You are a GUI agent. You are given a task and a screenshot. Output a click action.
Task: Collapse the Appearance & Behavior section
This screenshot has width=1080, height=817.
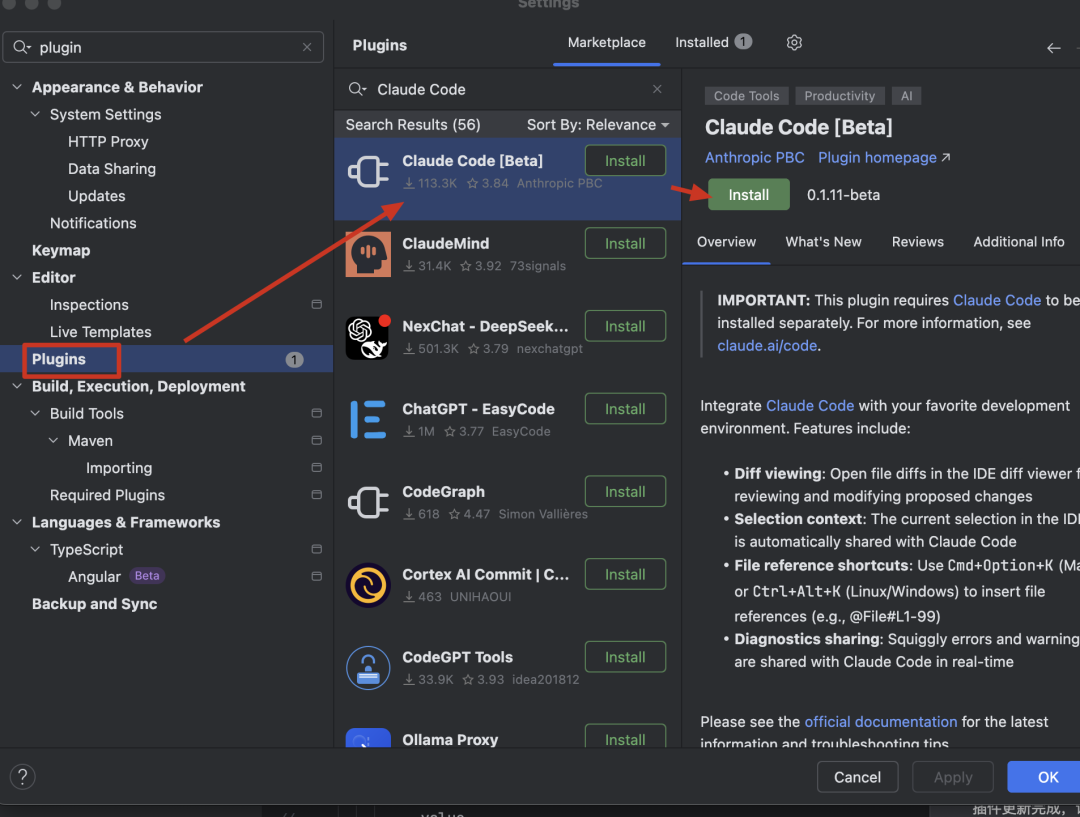(17, 87)
